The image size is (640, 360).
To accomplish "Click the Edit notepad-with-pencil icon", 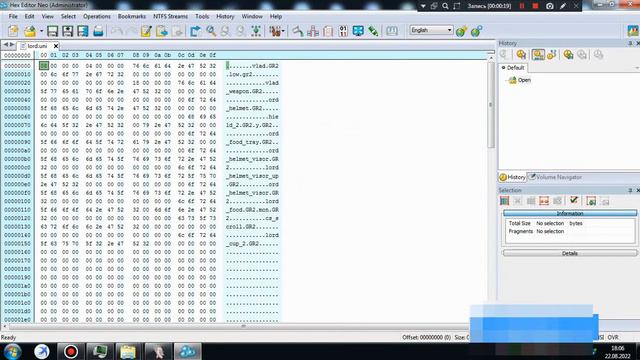I will pyautogui.click(x=146, y=31).
